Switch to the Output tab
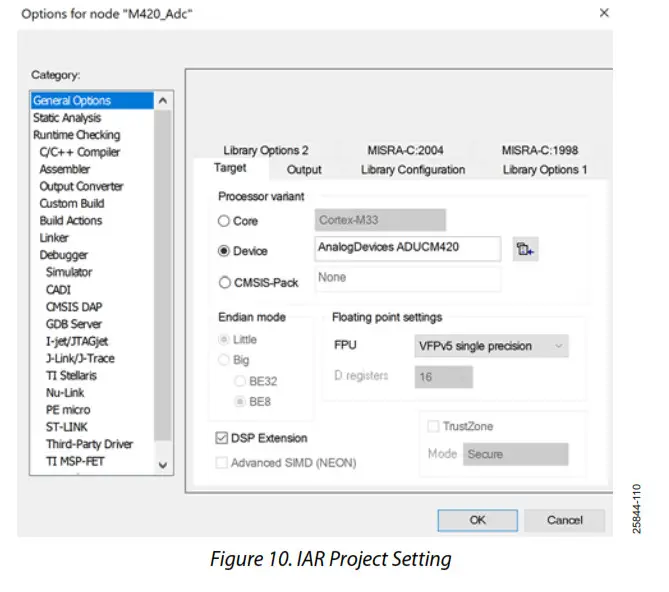Image resolution: width=669 pixels, height=592 pixels. click(304, 170)
